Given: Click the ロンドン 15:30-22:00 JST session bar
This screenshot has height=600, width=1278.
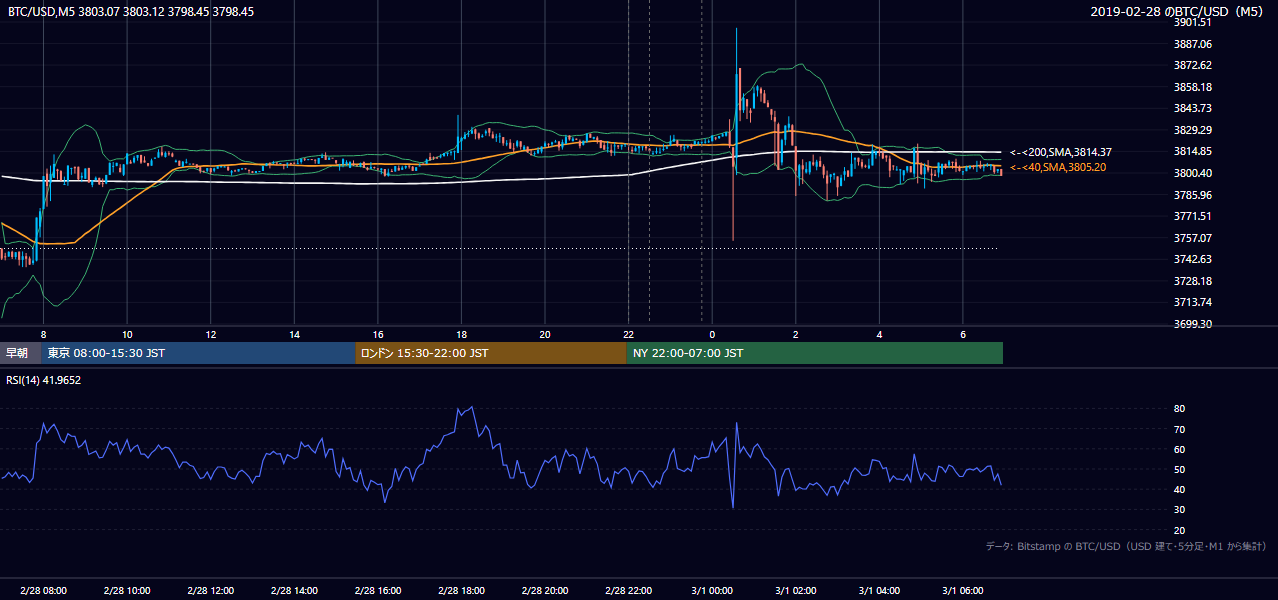Looking at the screenshot, I should click(491, 353).
